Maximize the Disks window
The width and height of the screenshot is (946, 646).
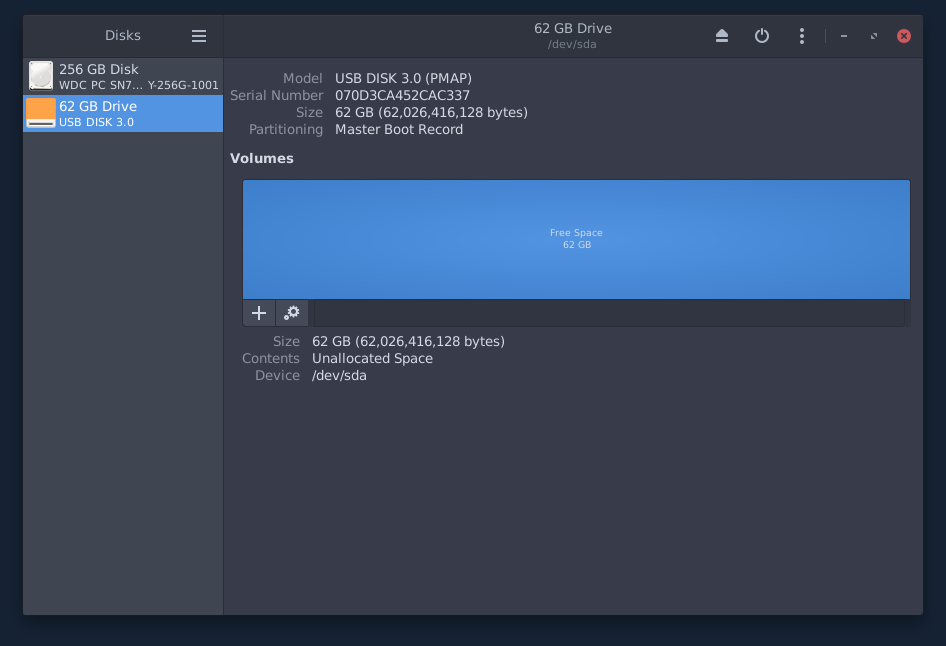(874, 36)
